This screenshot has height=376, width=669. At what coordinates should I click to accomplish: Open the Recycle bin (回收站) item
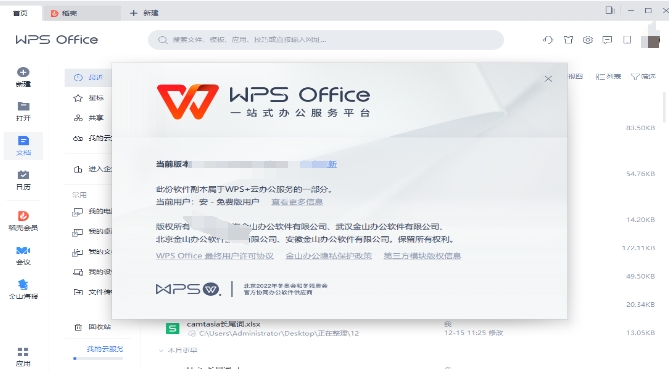pyautogui.click(x=93, y=327)
